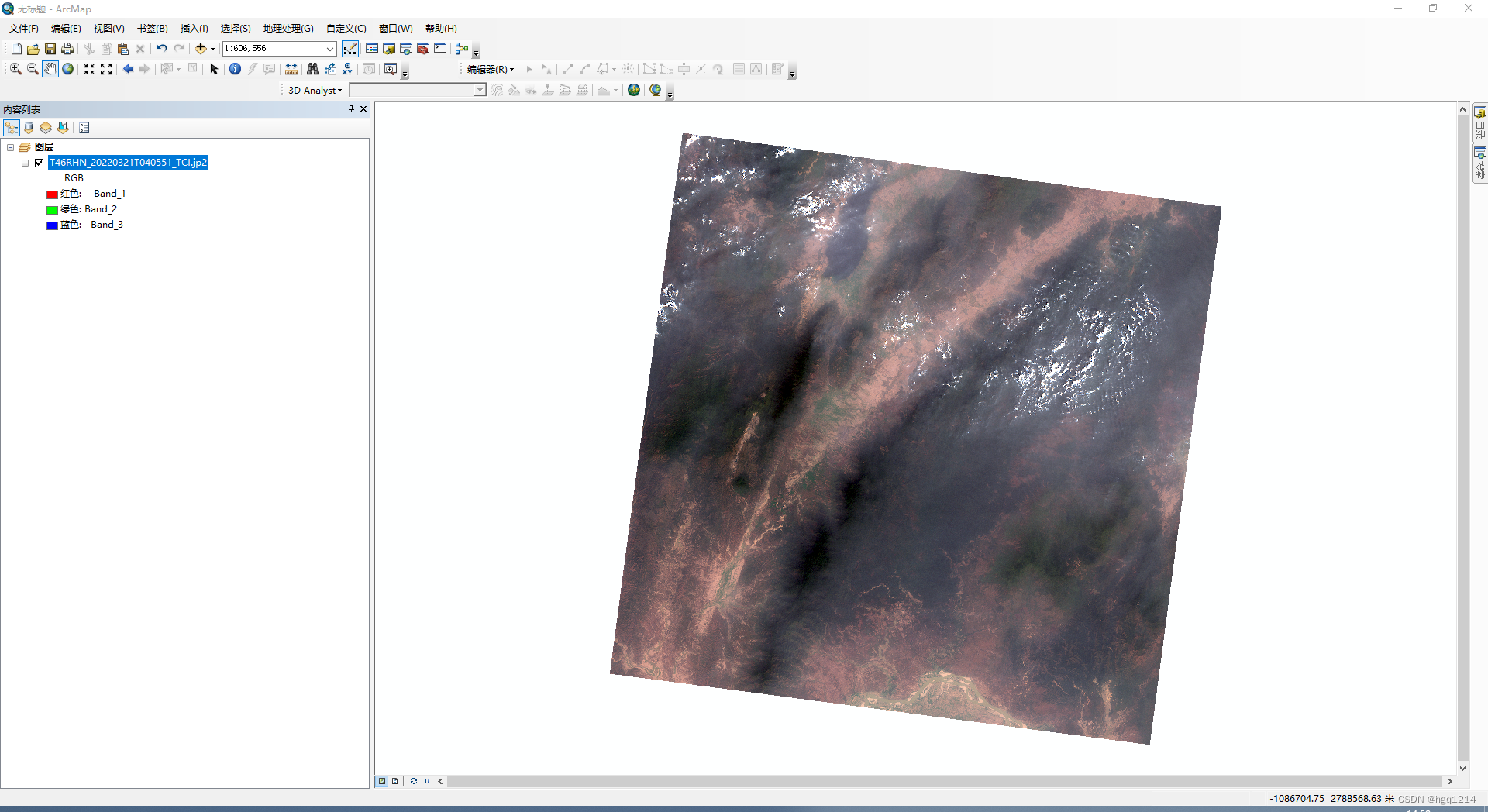Select T46RHN_20220321T040551_TCI.jp2 layer name
The width and height of the screenshot is (1488, 812).
[128, 163]
